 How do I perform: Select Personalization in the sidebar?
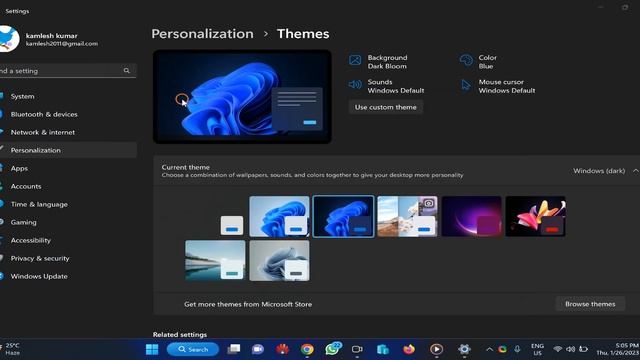pos(68,150)
